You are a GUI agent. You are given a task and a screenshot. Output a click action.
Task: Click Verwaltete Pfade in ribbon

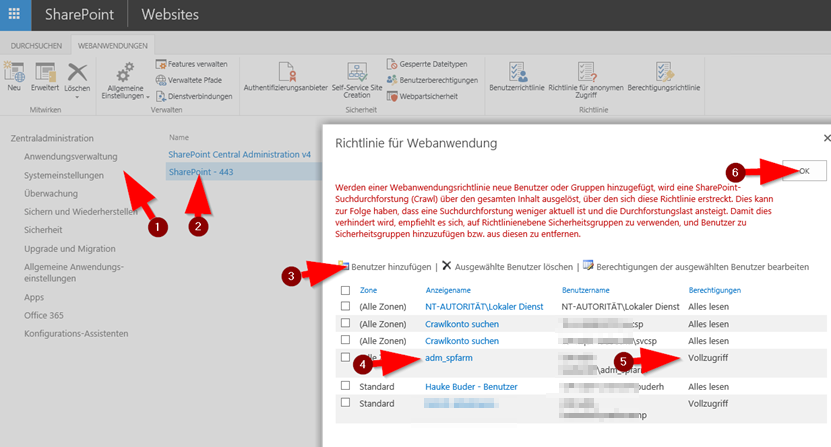(x=189, y=80)
